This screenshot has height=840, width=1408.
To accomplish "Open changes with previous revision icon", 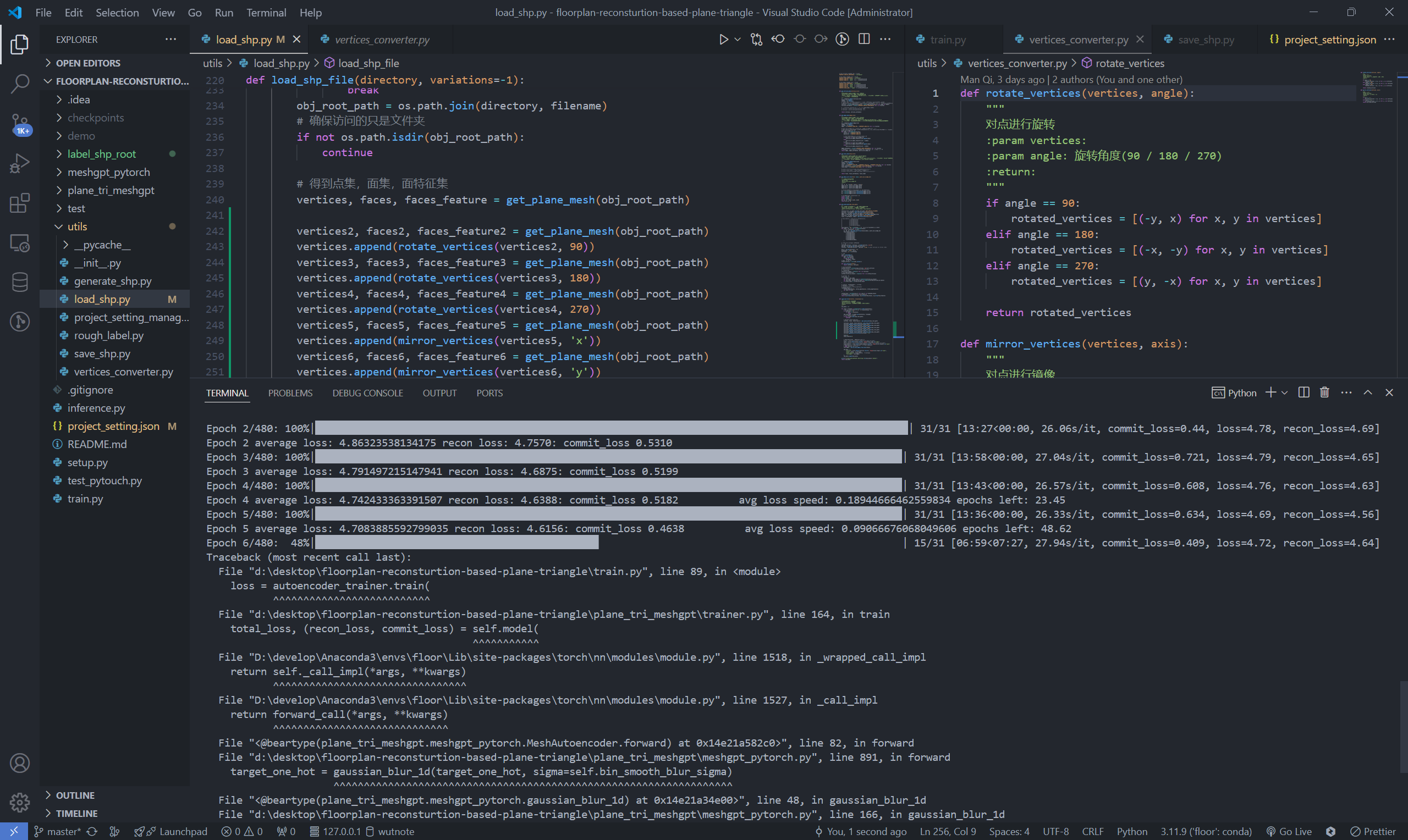I will click(x=778, y=39).
